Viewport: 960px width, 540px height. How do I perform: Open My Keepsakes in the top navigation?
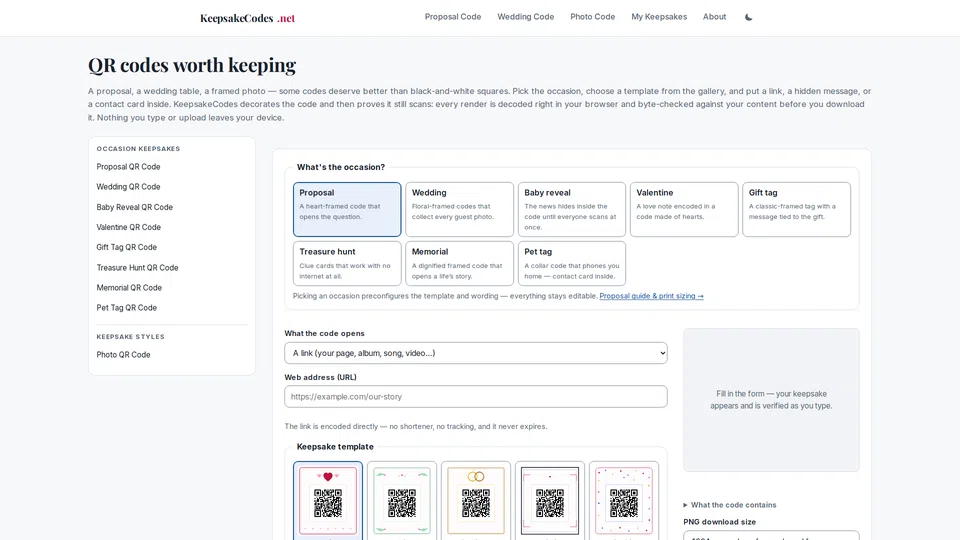659,17
